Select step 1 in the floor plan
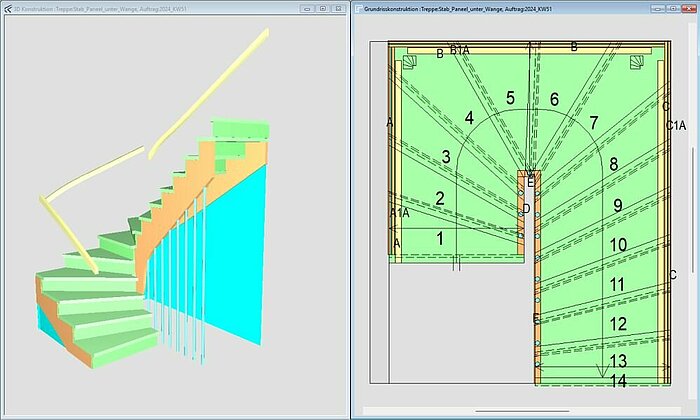This screenshot has height=420, width=700. [439, 238]
